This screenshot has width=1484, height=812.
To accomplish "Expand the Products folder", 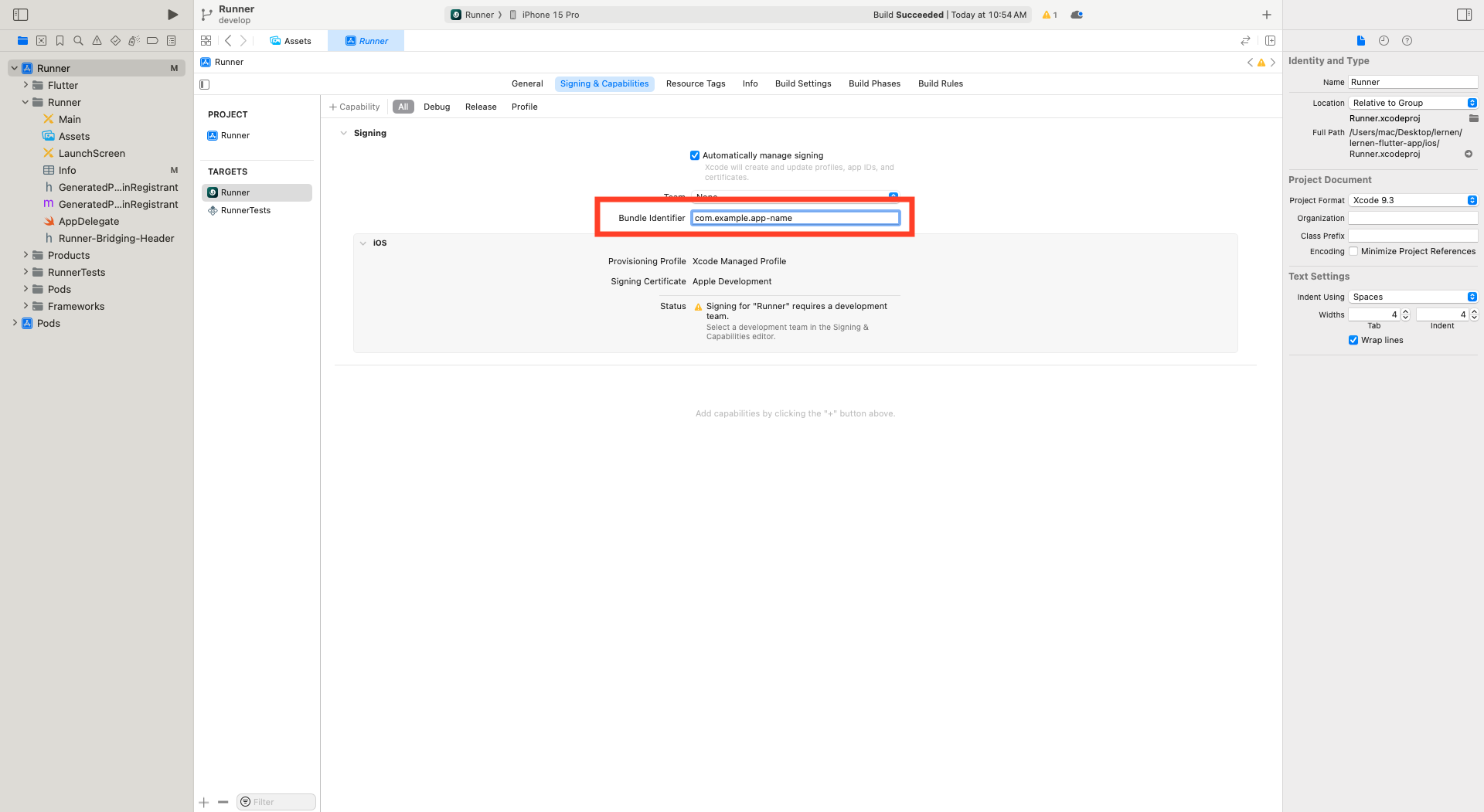I will [x=26, y=255].
